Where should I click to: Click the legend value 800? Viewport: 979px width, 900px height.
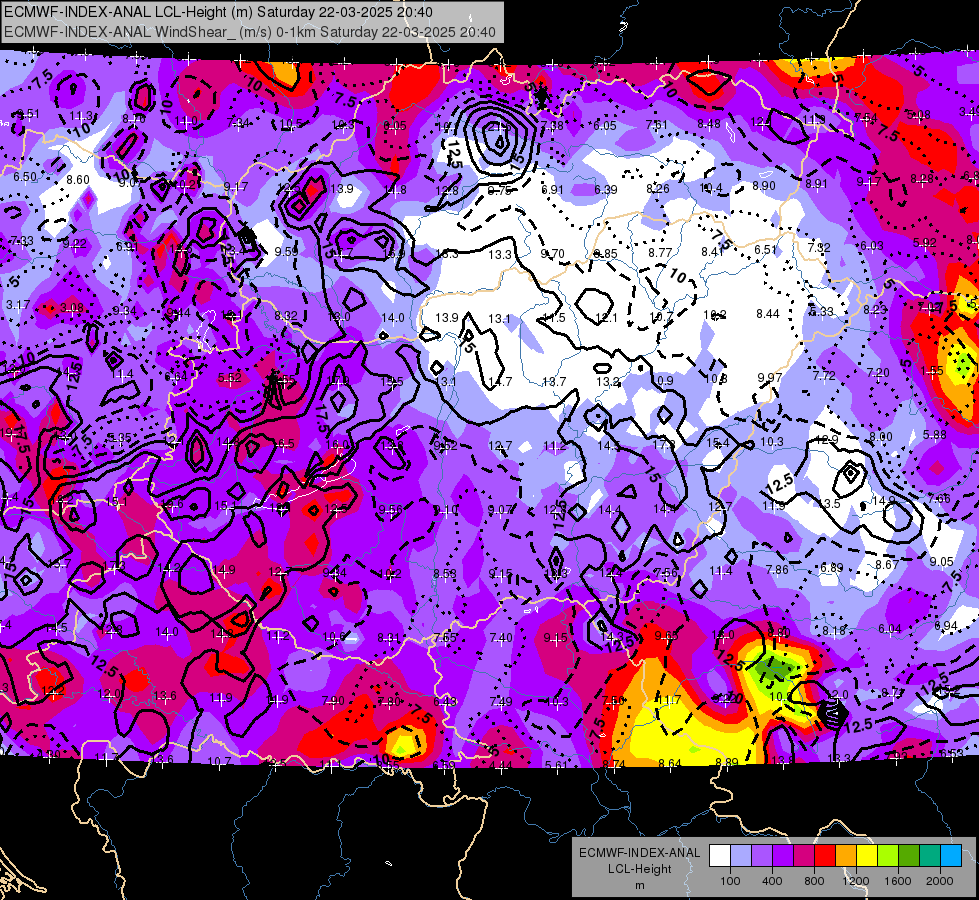point(814,881)
